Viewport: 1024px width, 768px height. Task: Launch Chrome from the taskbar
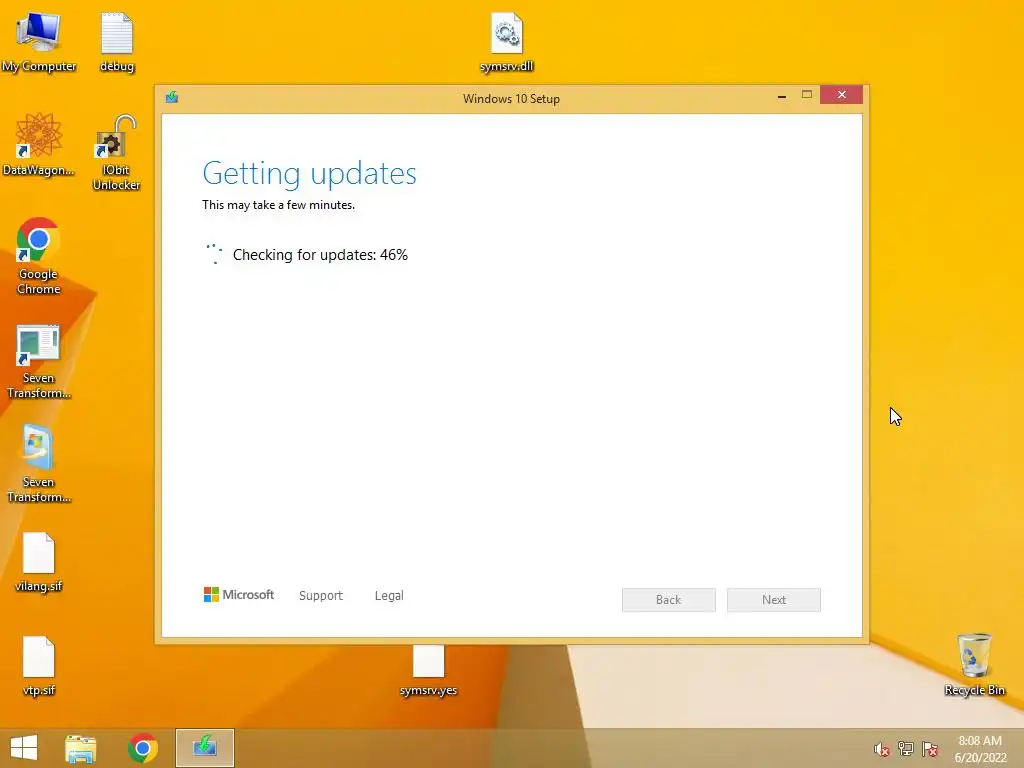142,748
